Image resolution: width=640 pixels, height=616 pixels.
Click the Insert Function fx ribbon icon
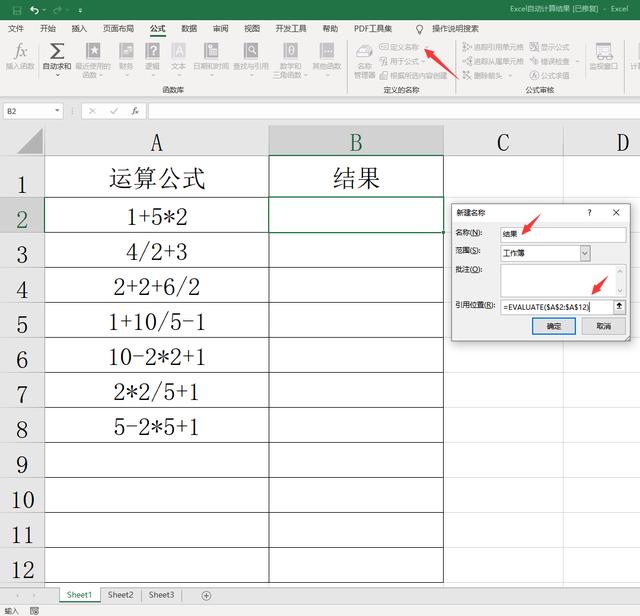(x=20, y=52)
